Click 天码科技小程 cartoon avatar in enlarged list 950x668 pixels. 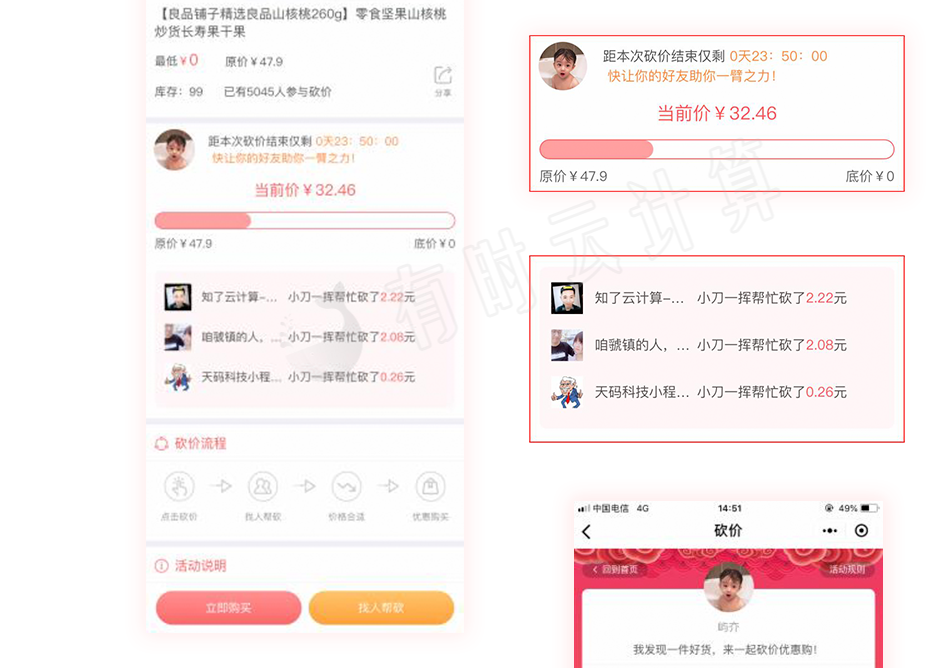pyautogui.click(x=566, y=392)
